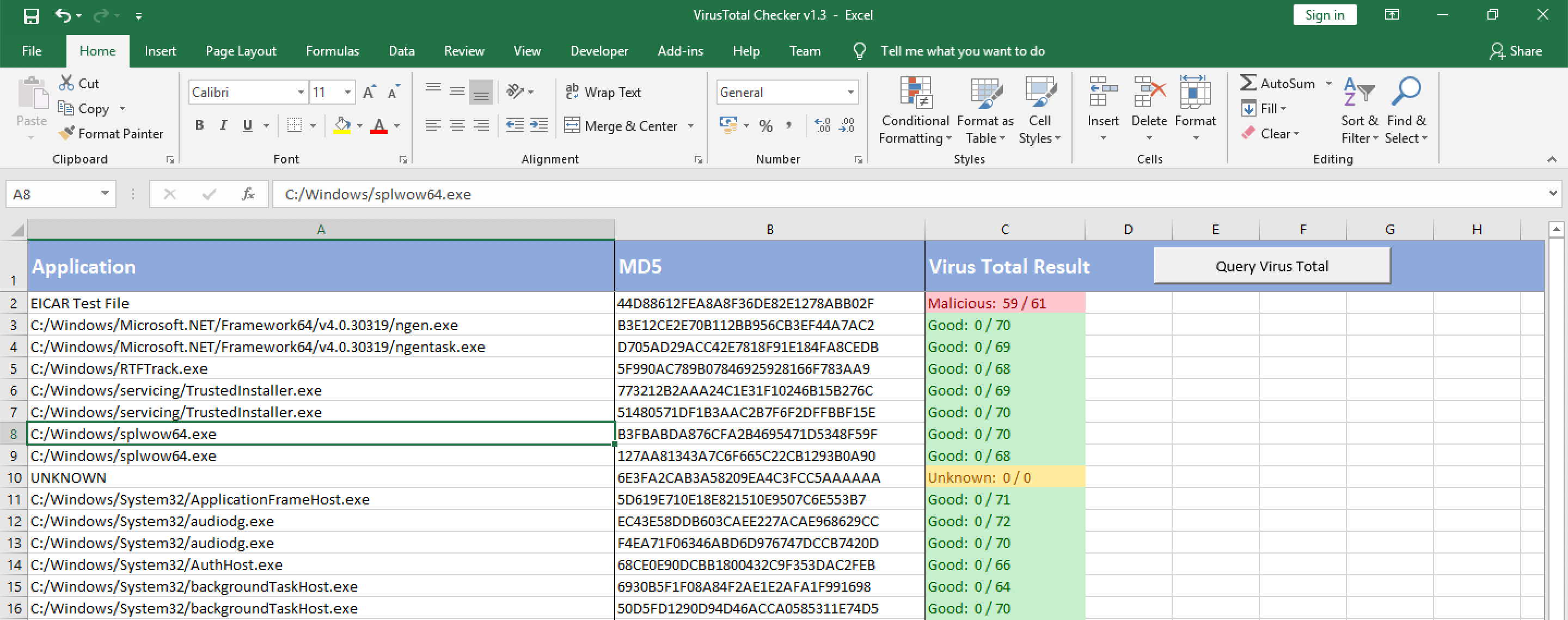Click the Undo arrow icon
The image size is (1568, 620).
[63, 15]
